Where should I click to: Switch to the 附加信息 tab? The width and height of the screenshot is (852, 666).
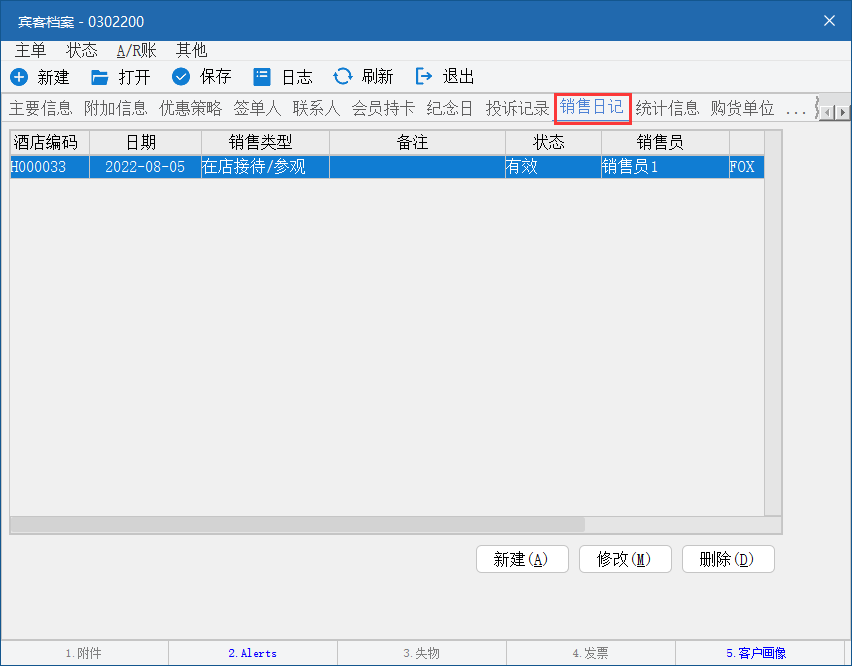(116, 108)
